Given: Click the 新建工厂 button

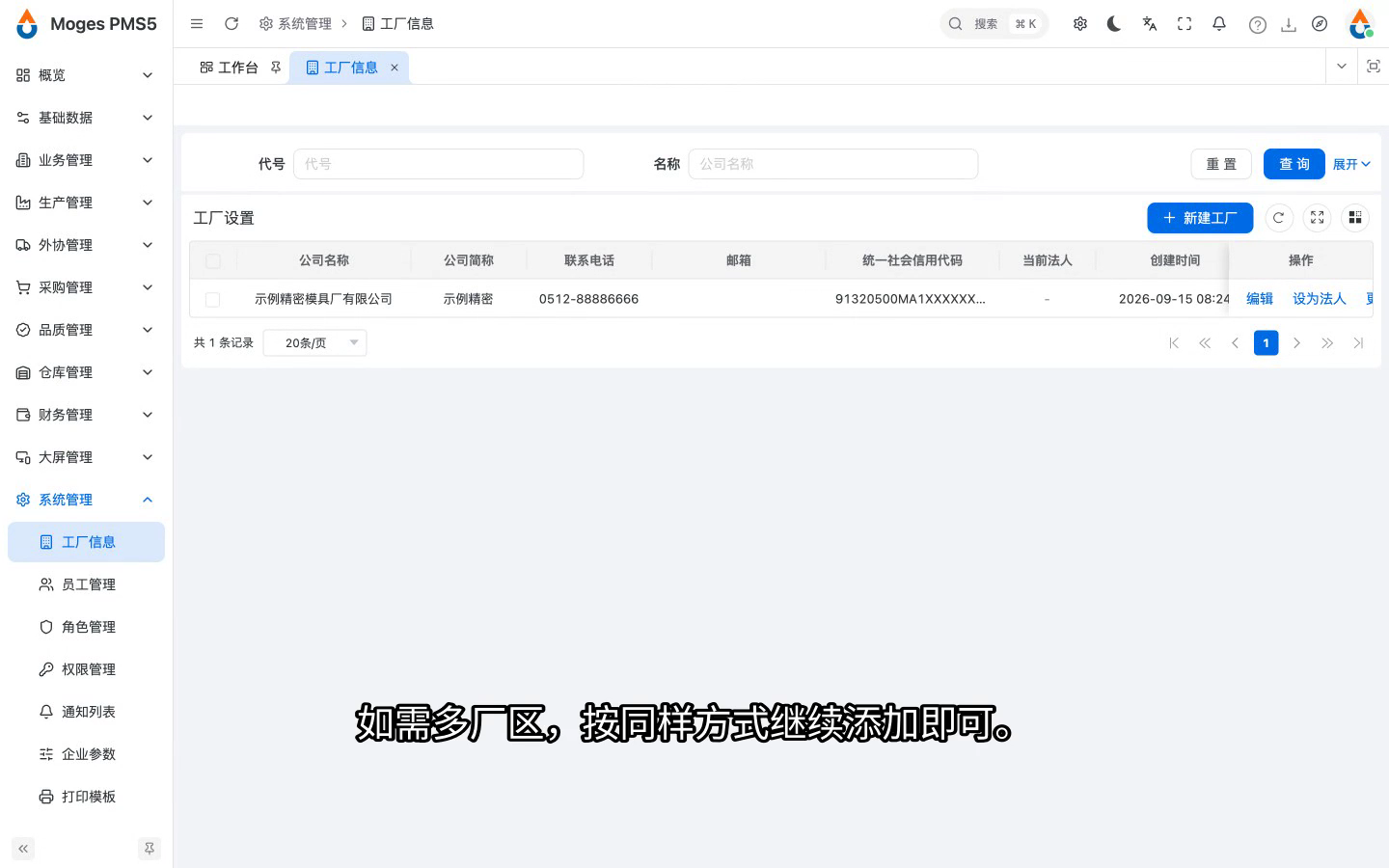Looking at the screenshot, I should tap(1200, 218).
